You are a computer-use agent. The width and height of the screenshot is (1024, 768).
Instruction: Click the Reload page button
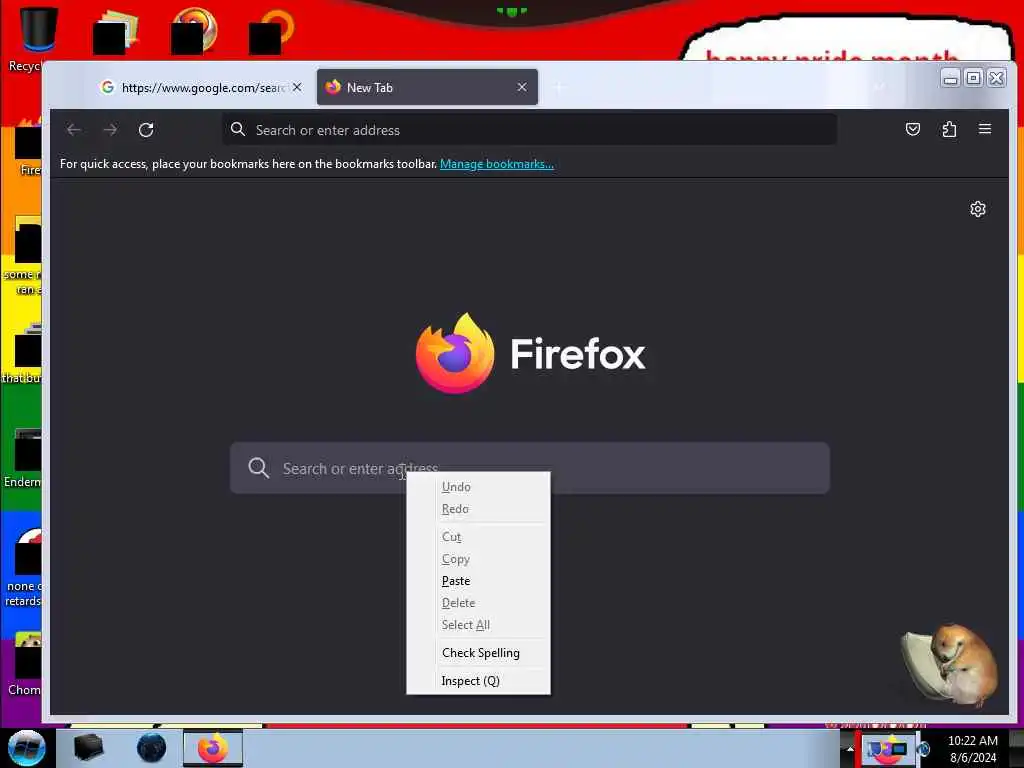(x=146, y=130)
